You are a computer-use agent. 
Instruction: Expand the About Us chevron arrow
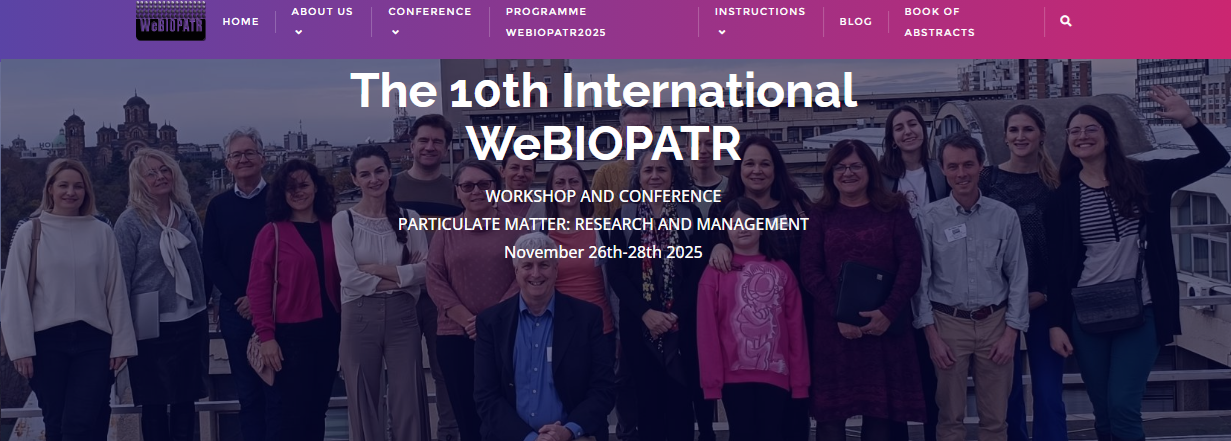[297, 32]
